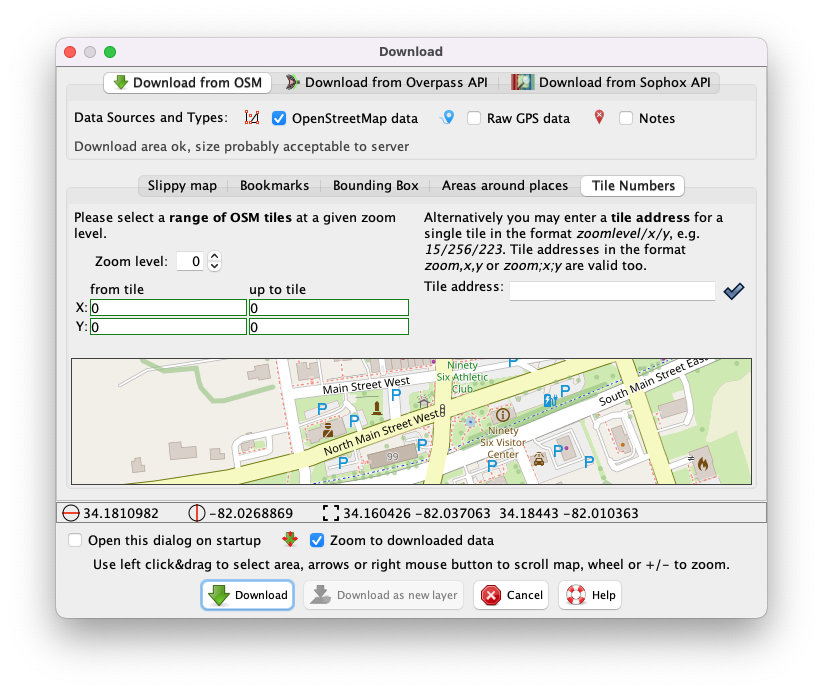This screenshot has height=692, width=823.
Task: Enable the Raw GPS data checkbox
Action: click(x=474, y=118)
